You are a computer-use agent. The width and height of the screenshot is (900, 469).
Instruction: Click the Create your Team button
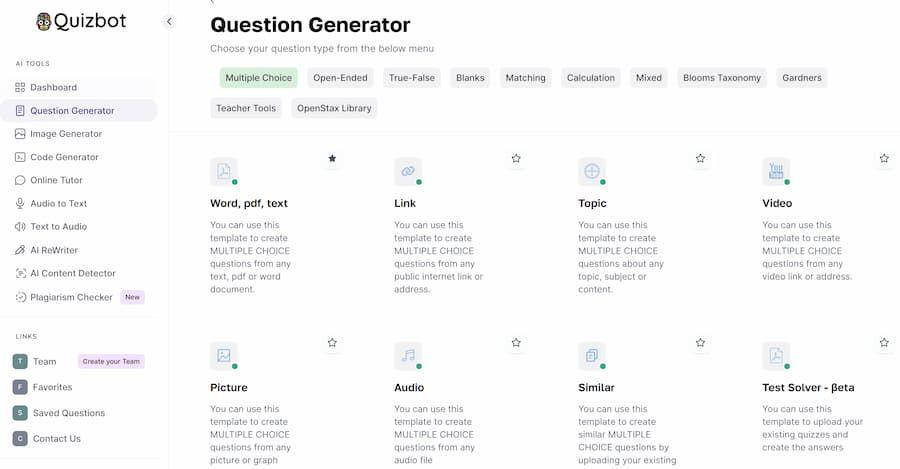(111, 362)
